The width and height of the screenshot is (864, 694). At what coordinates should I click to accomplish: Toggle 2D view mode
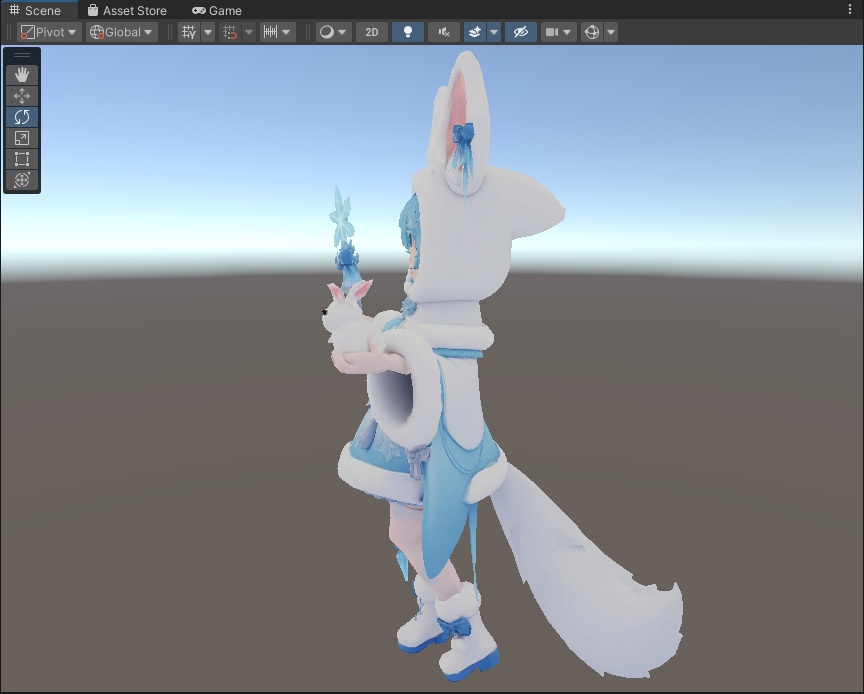[x=371, y=31]
